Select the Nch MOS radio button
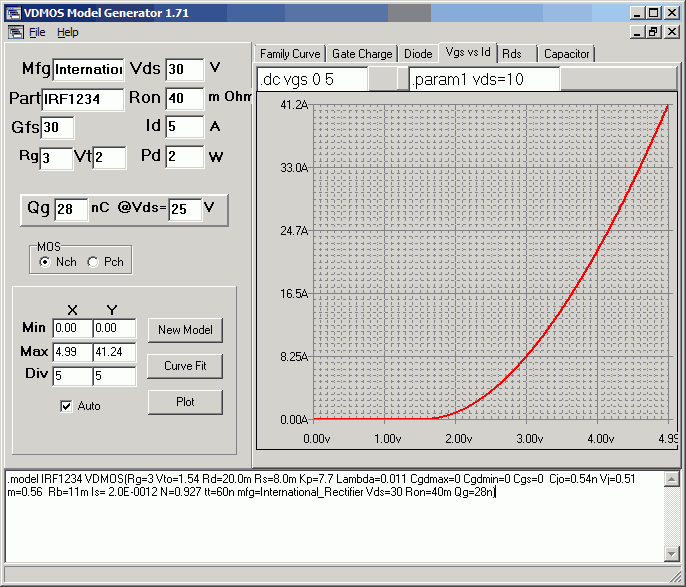This screenshot has width=686, height=587. tap(44, 262)
